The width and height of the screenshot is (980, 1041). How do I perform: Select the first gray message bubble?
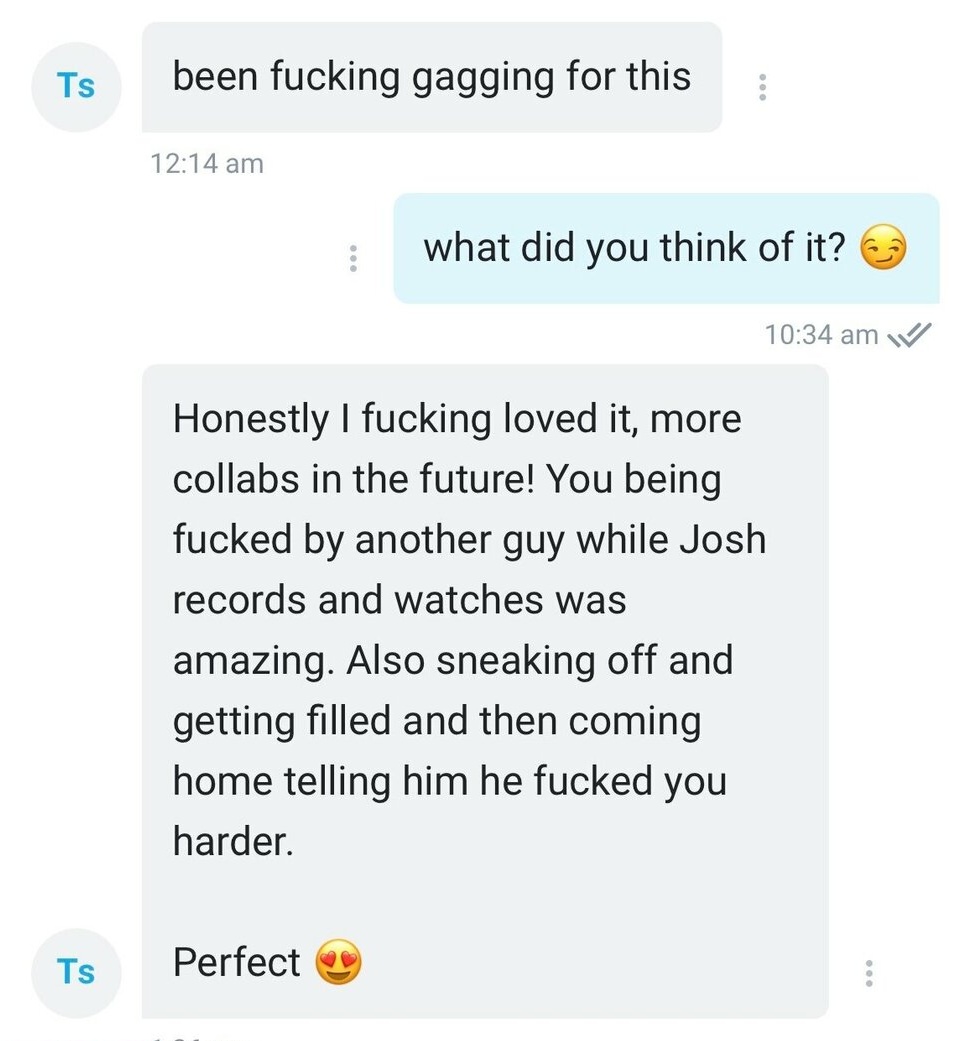coord(431,77)
